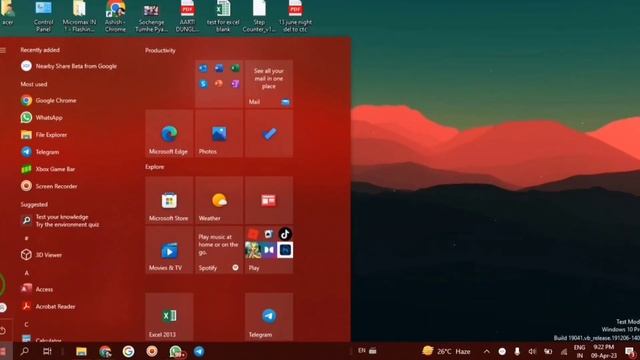Select the Control Panel desktop shortcut
Image resolution: width=640 pixels, height=360 pixels.
[43, 17]
